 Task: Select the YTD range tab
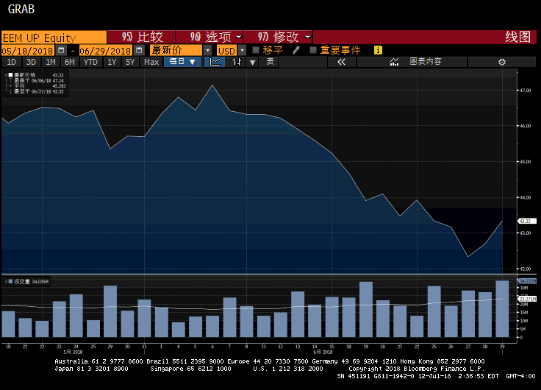tap(91, 62)
